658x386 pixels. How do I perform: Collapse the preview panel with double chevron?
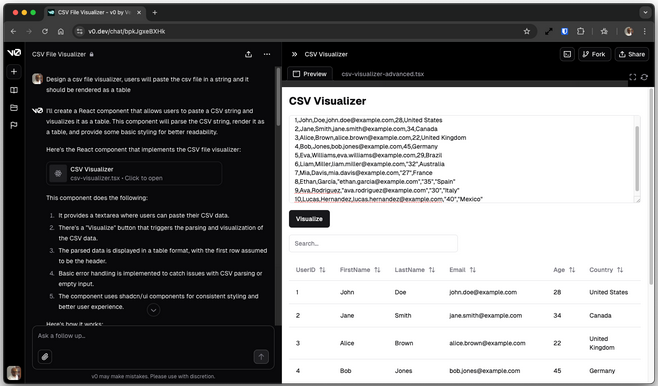(x=295, y=54)
